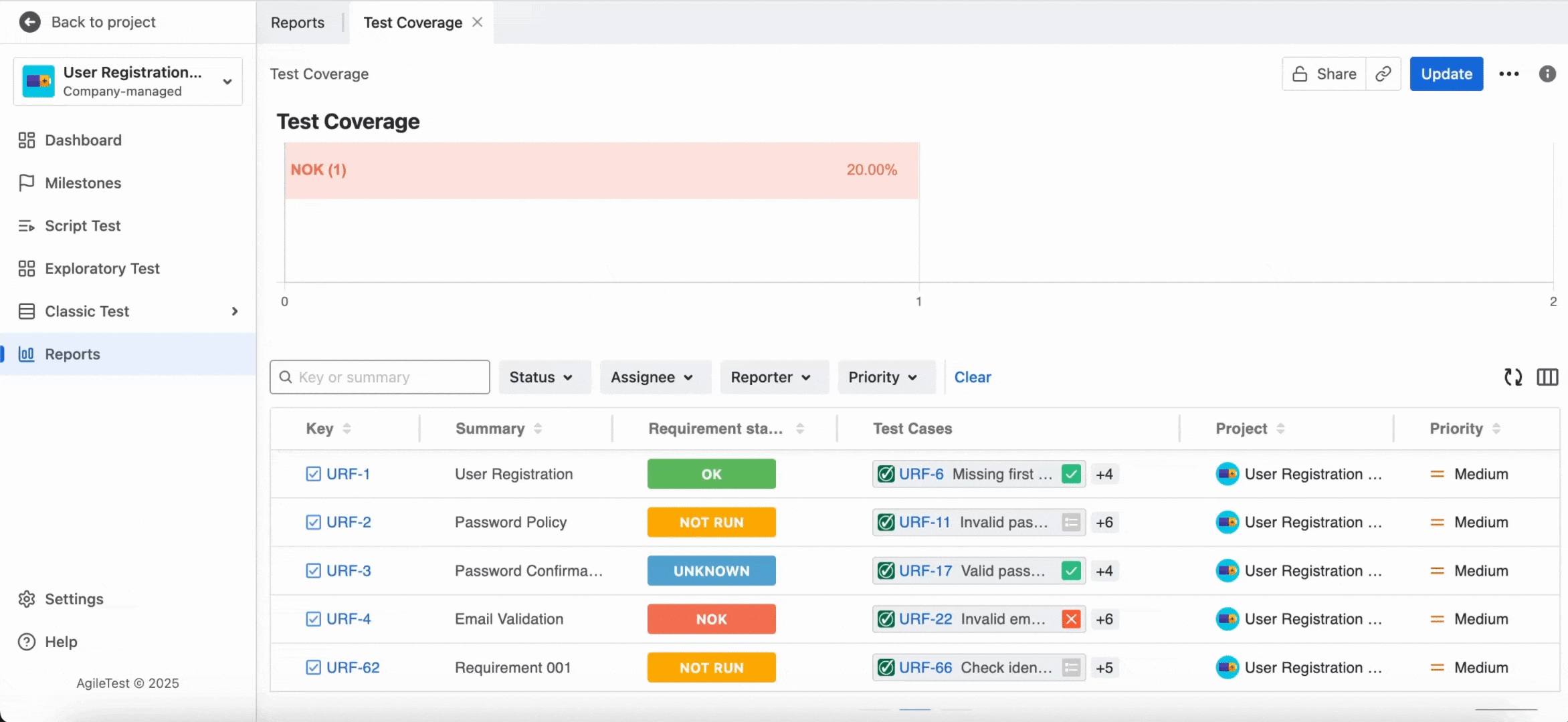This screenshot has width=1568, height=722.
Task: Open the Dashboard section in sidebar
Action: pyautogui.click(x=82, y=140)
